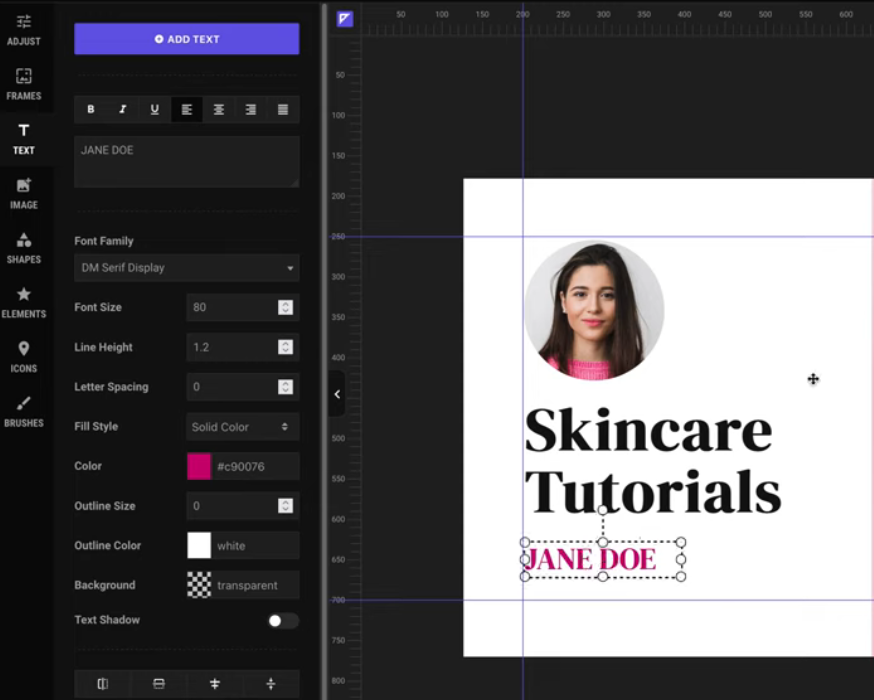The width and height of the screenshot is (874, 700).
Task: Open the Shapes tab in sidebar
Action: pos(24,248)
